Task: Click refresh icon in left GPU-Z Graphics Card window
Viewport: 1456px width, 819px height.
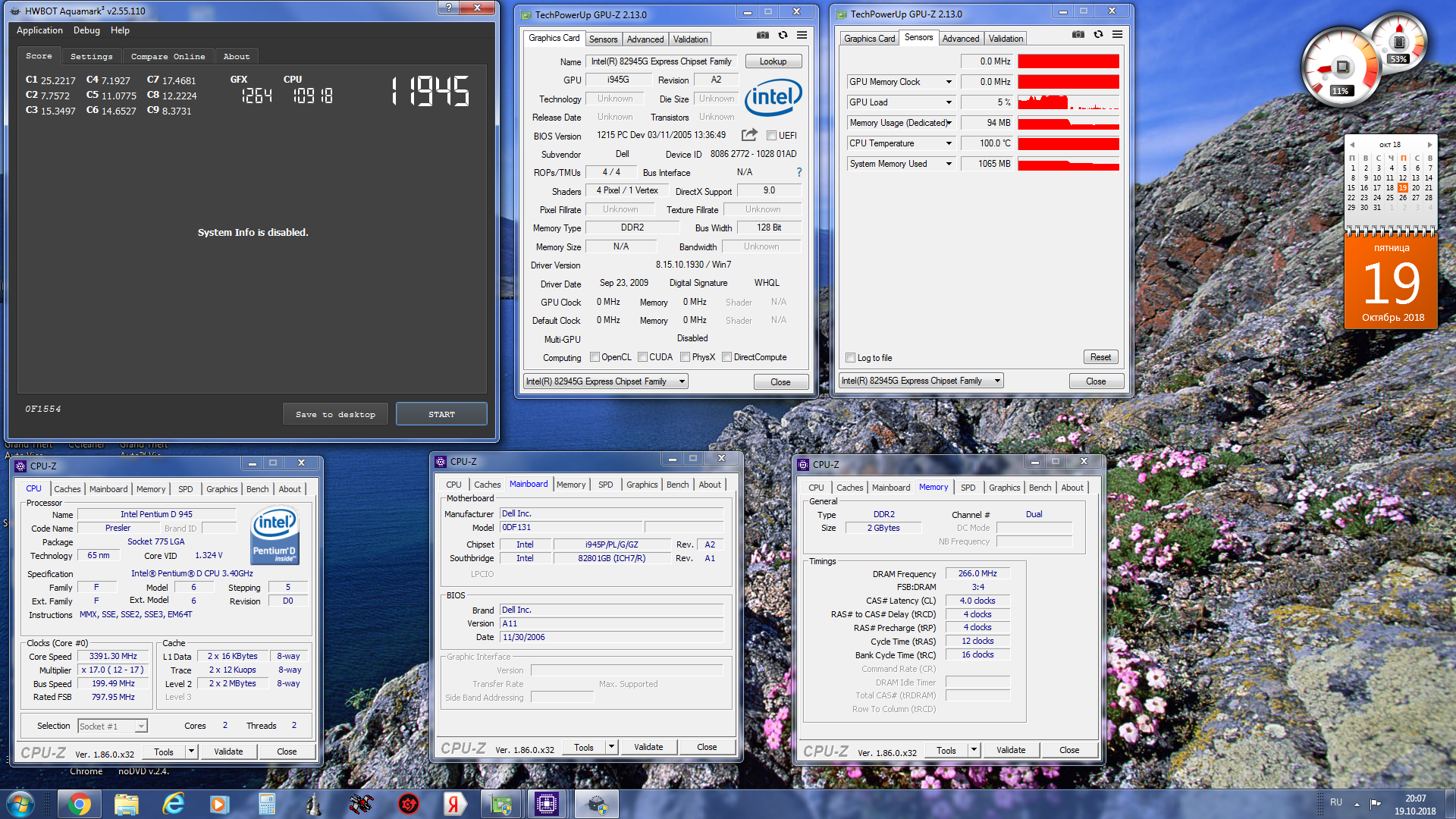Action: coord(783,36)
